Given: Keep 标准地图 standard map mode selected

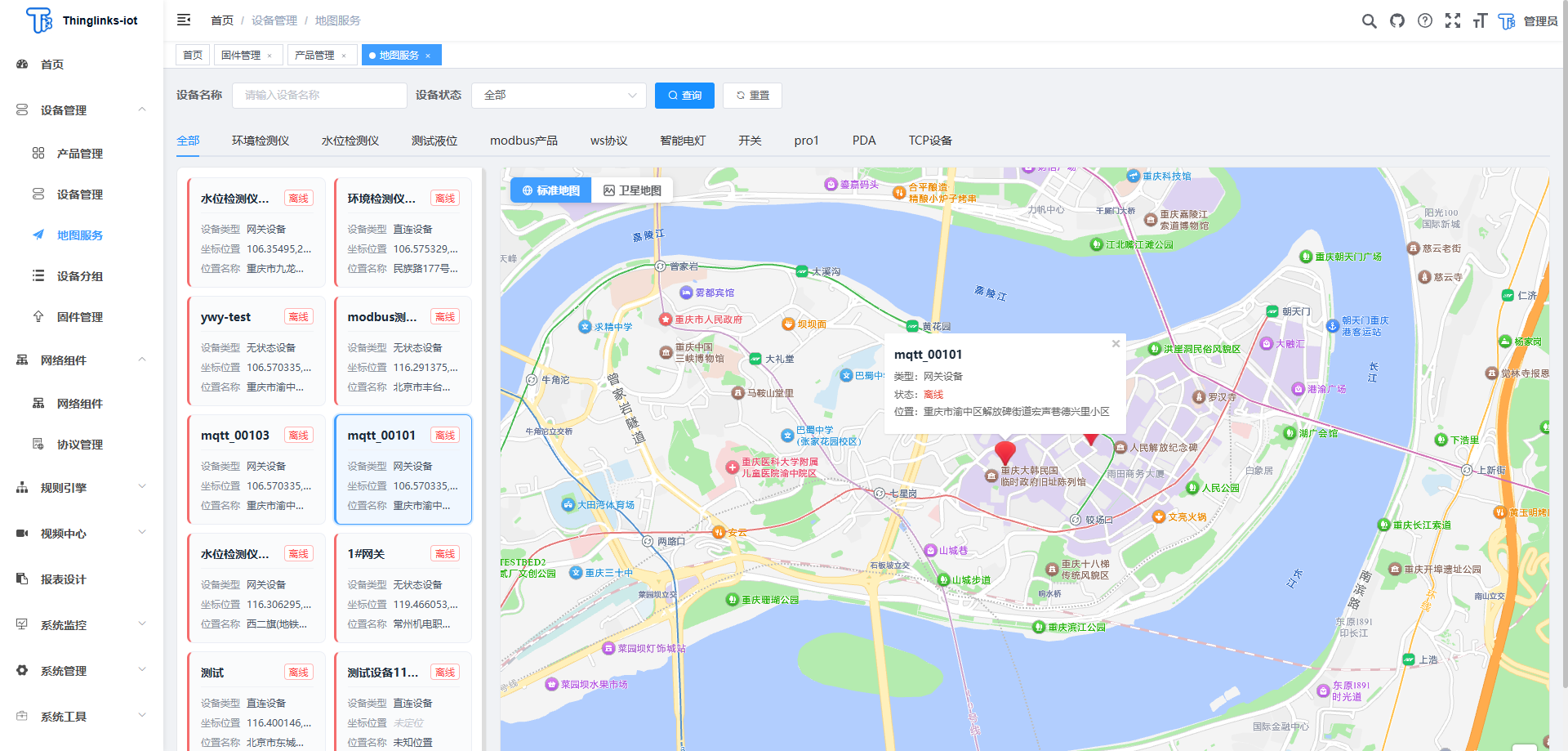Looking at the screenshot, I should tap(550, 190).
